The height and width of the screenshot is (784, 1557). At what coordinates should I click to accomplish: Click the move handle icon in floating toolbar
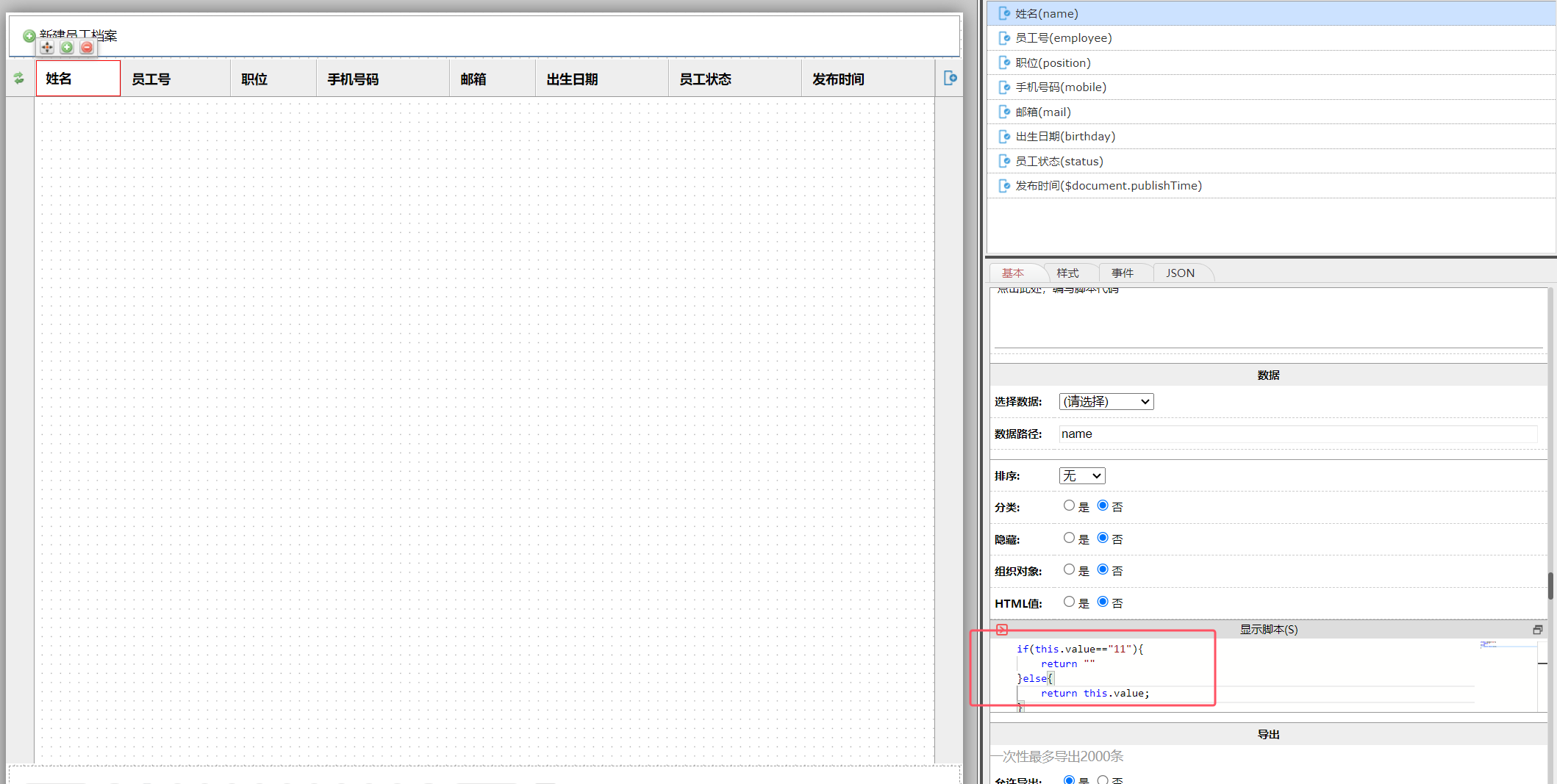(x=47, y=48)
